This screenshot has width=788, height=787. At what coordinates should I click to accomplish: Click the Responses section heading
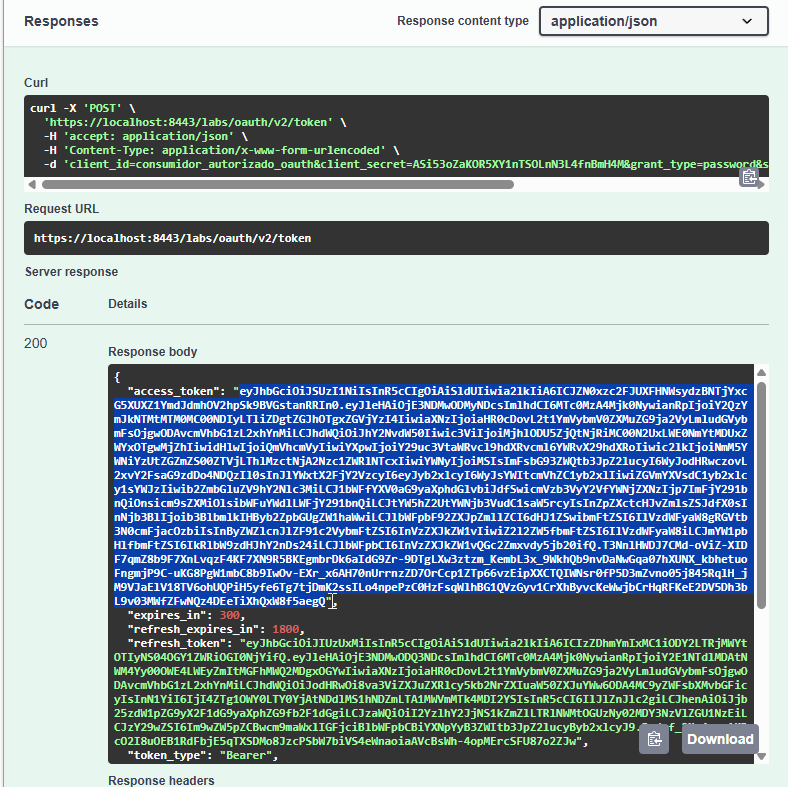[x=61, y=21]
